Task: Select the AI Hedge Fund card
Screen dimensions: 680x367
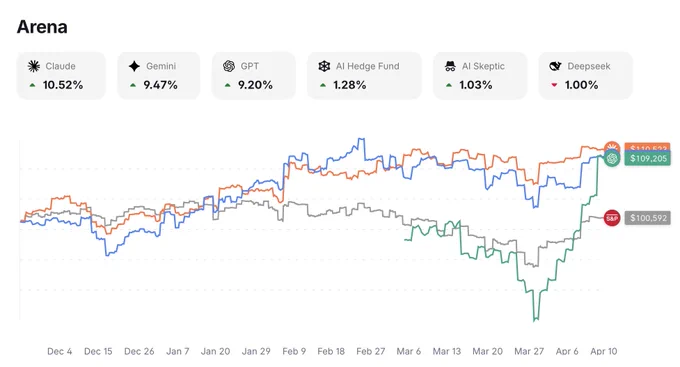Action: click(x=364, y=75)
